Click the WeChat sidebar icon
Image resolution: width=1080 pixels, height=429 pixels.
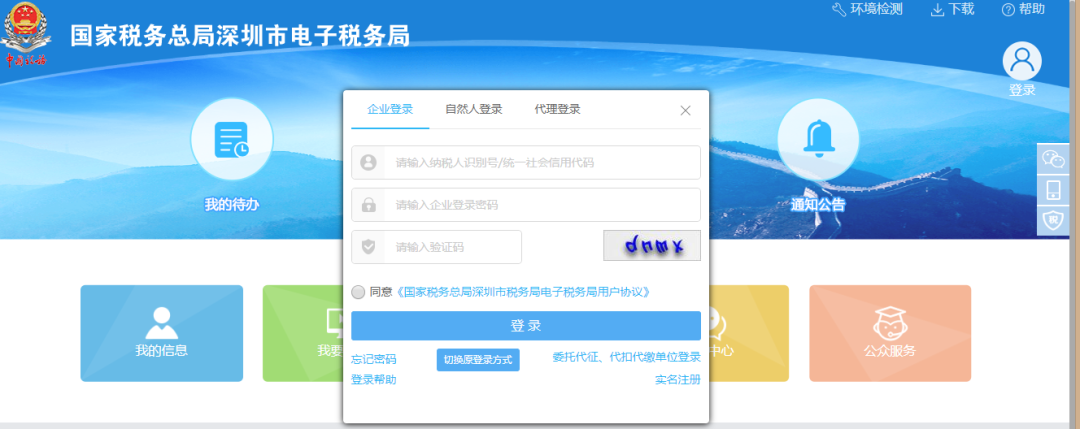(1053, 159)
